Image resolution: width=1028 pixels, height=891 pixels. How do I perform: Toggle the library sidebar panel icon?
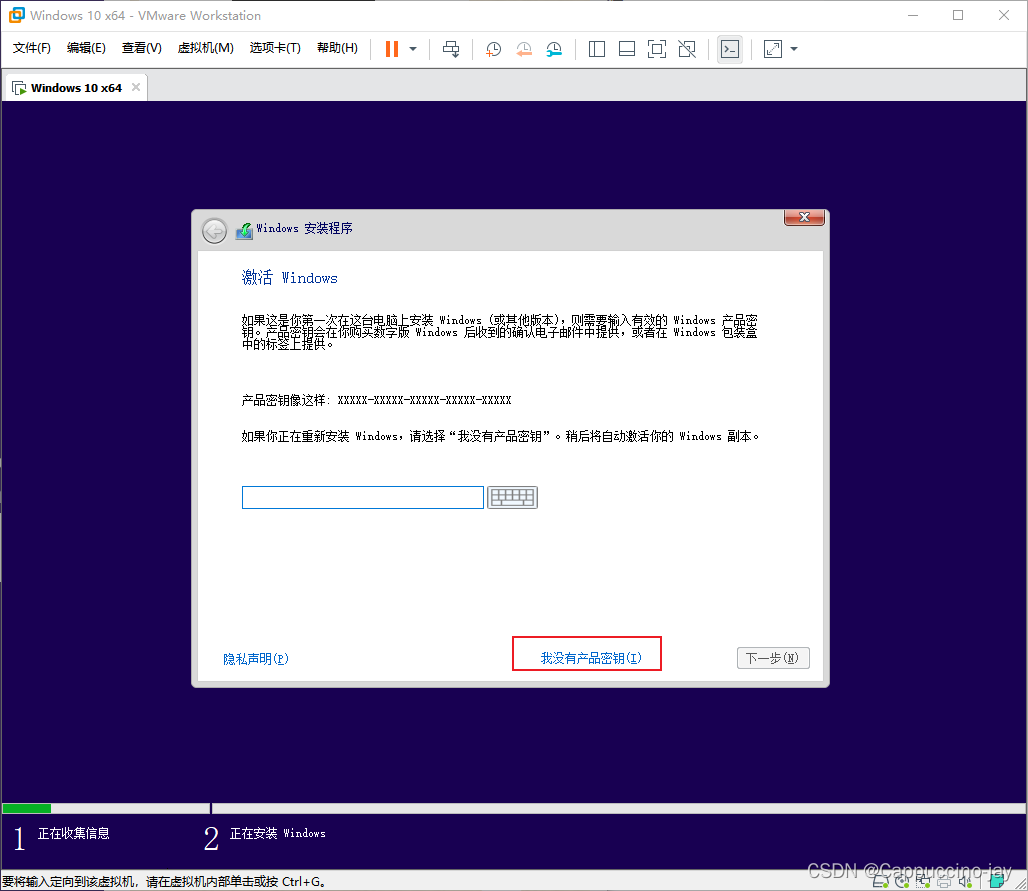597,49
